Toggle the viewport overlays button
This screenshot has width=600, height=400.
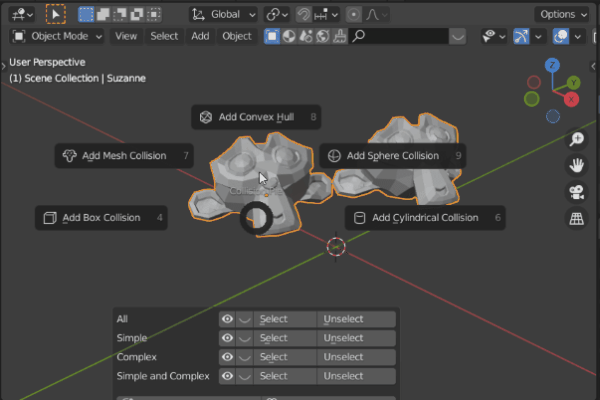[x=561, y=36]
